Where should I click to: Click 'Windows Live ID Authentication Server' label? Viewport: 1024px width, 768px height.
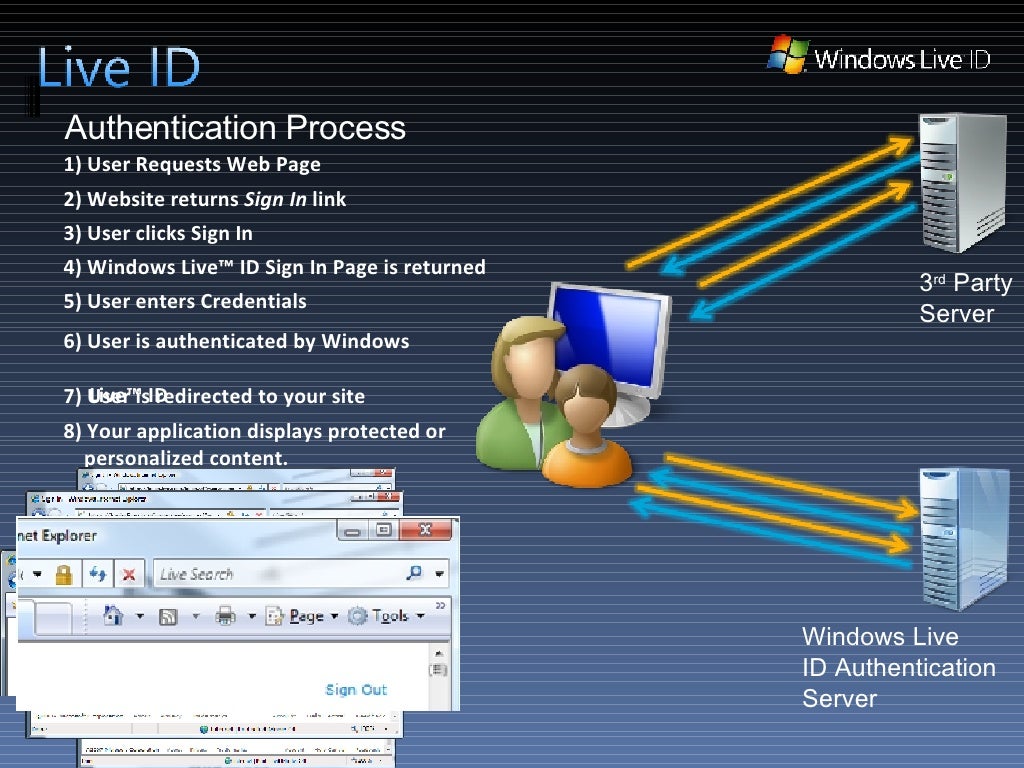click(x=899, y=667)
